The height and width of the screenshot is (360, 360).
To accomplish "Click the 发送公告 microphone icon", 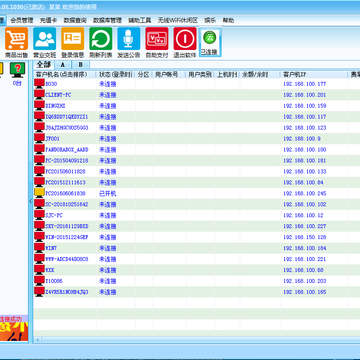I will [x=129, y=43].
